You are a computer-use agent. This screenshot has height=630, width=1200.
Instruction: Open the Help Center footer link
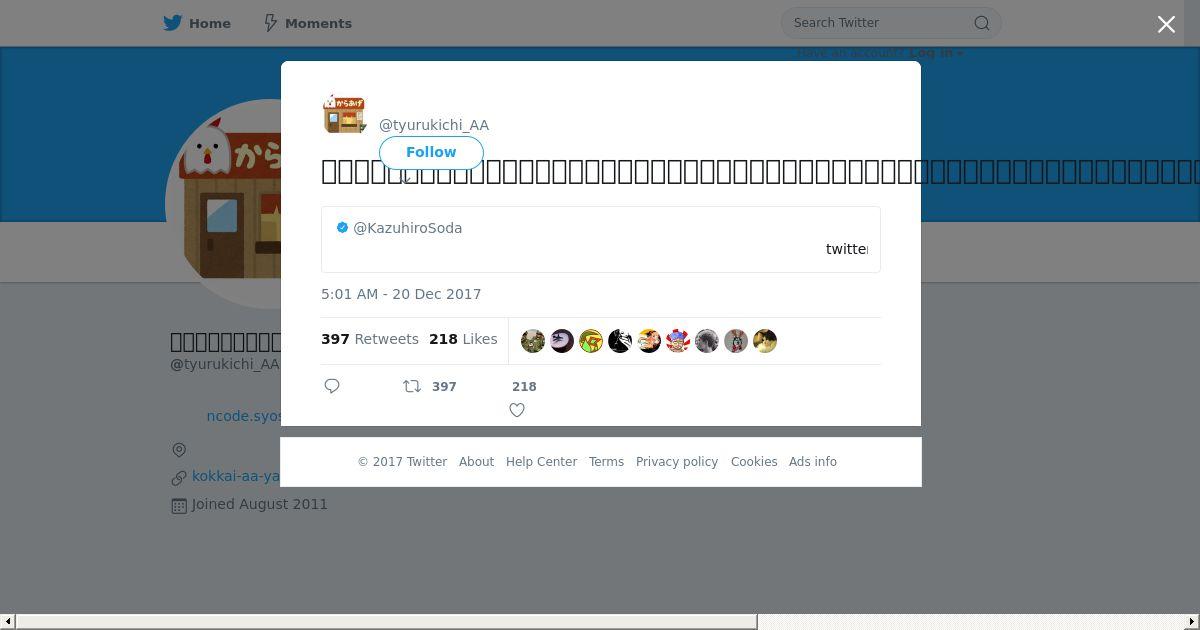click(541, 462)
